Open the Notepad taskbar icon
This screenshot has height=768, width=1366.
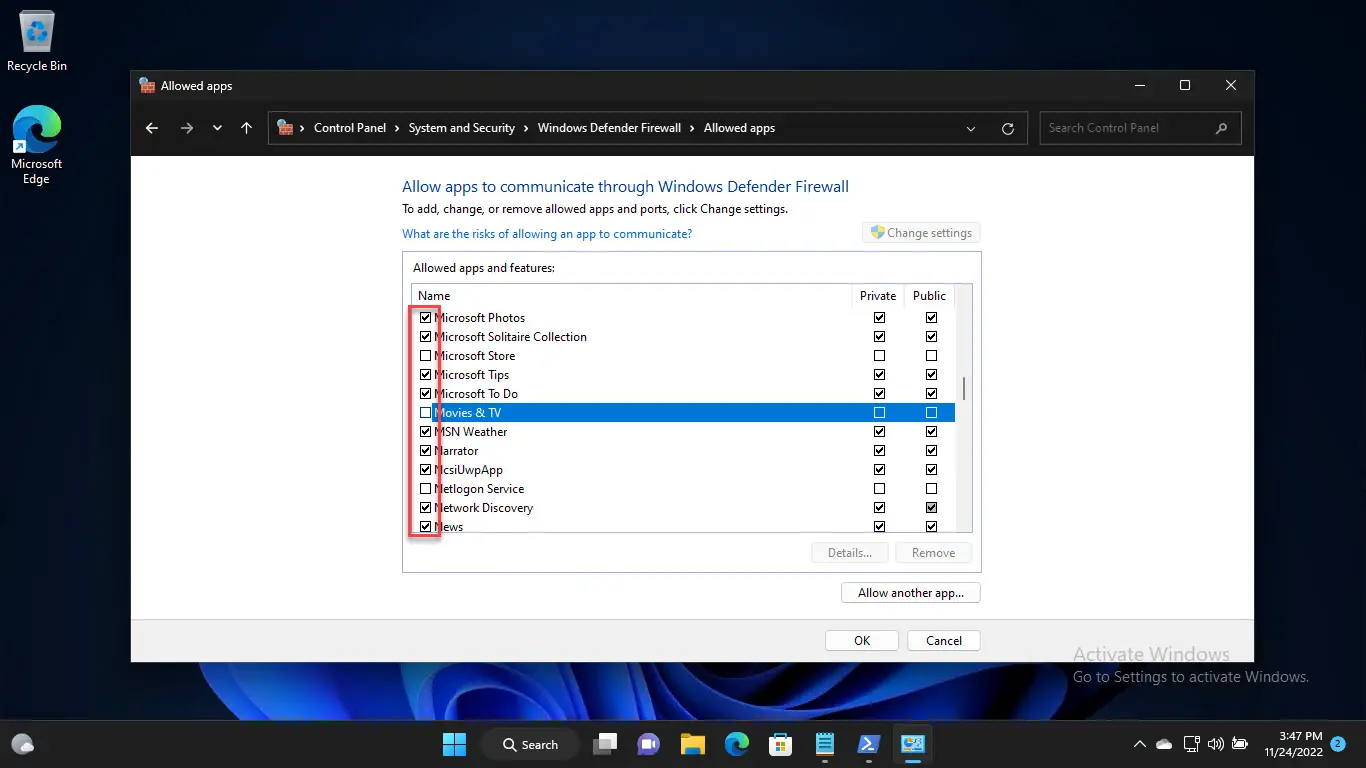pos(825,744)
